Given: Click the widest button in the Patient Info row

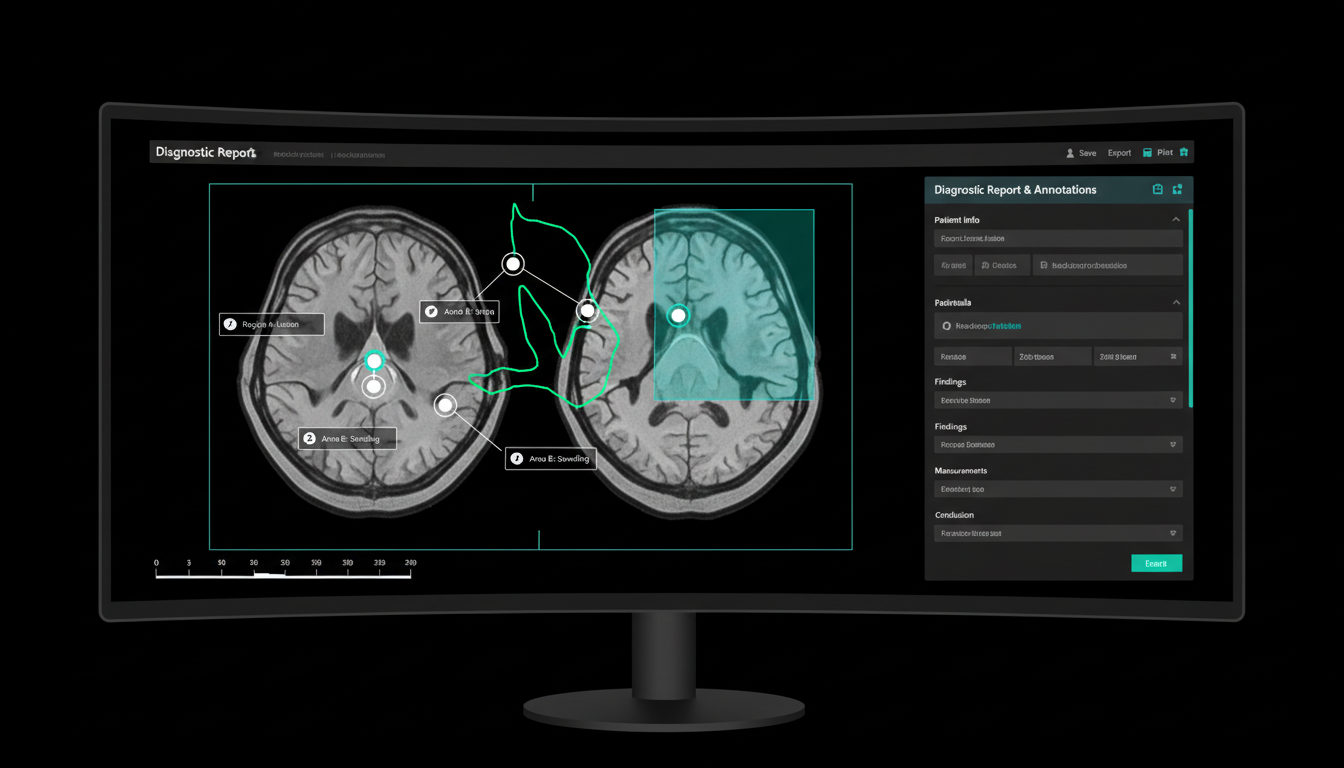Looking at the screenshot, I should (1107, 265).
